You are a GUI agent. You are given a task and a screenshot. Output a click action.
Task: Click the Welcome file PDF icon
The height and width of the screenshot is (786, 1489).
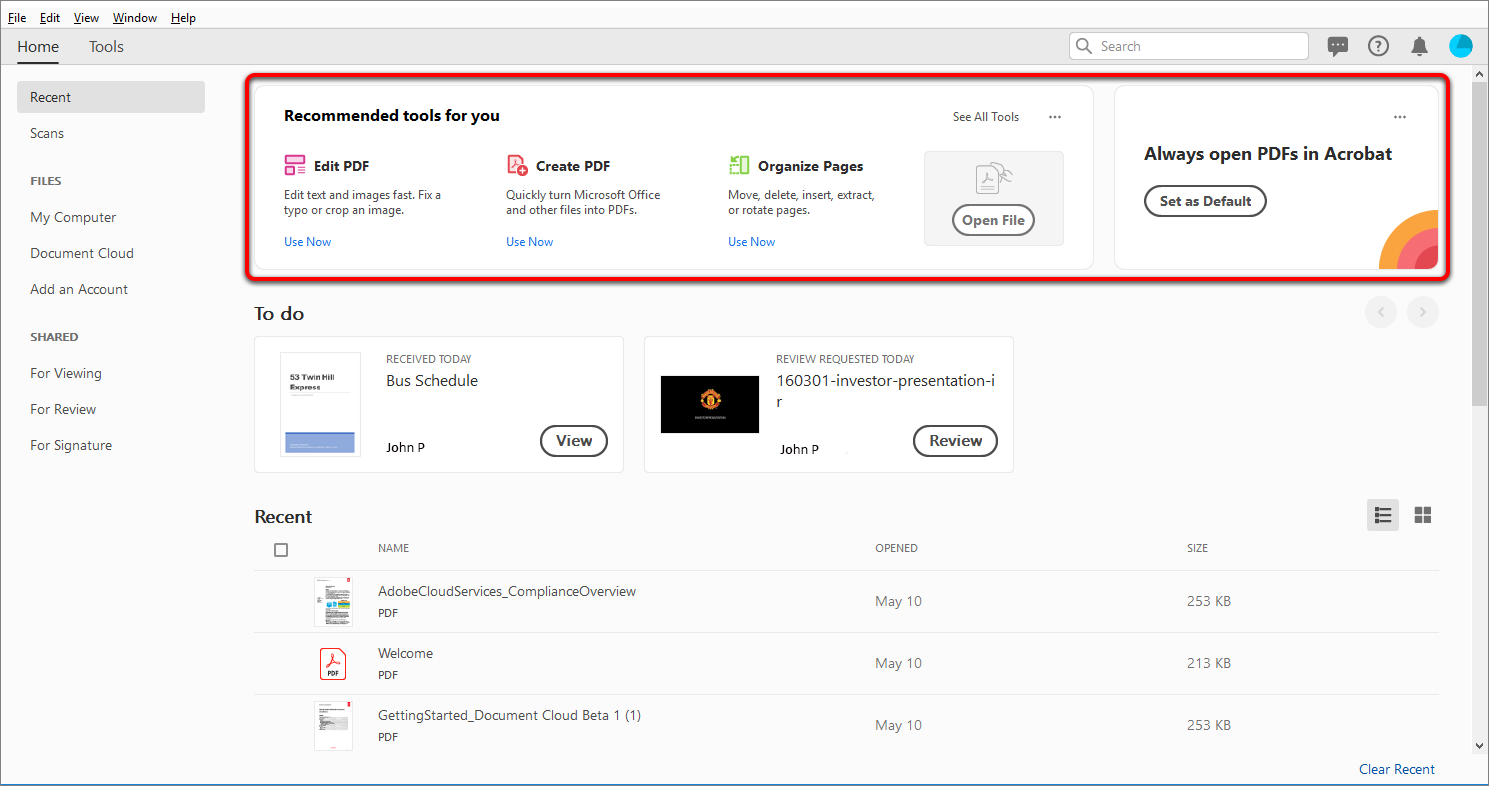(332, 663)
